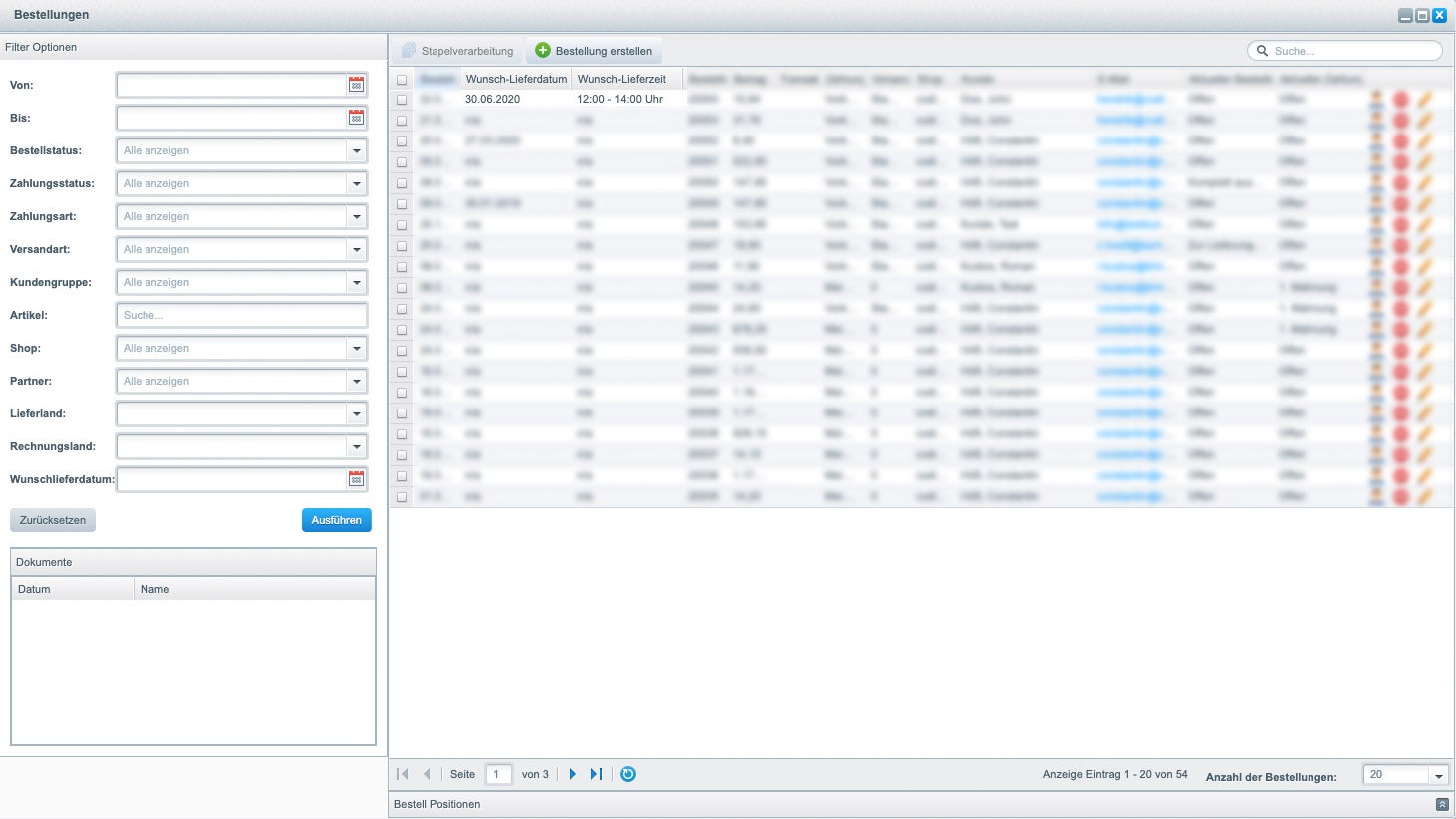Viewport: 1456px width, 819px height.
Task: Open the Partner dropdown
Action: point(356,381)
